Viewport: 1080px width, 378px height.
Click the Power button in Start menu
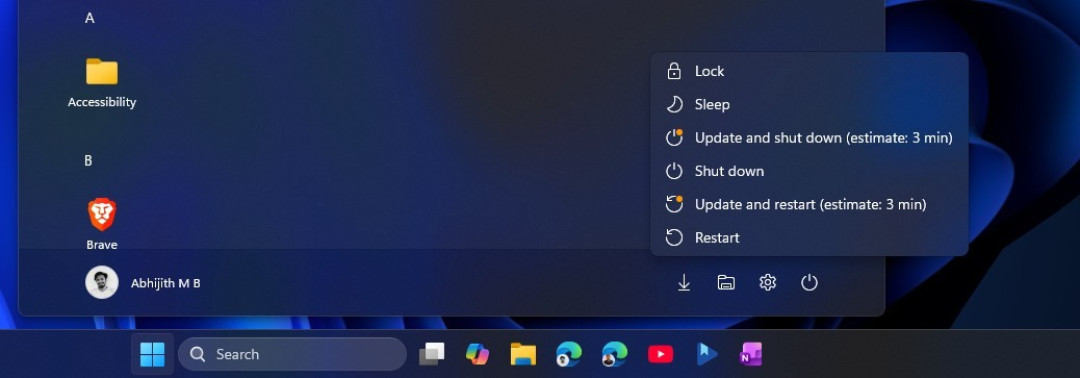[x=809, y=282]
